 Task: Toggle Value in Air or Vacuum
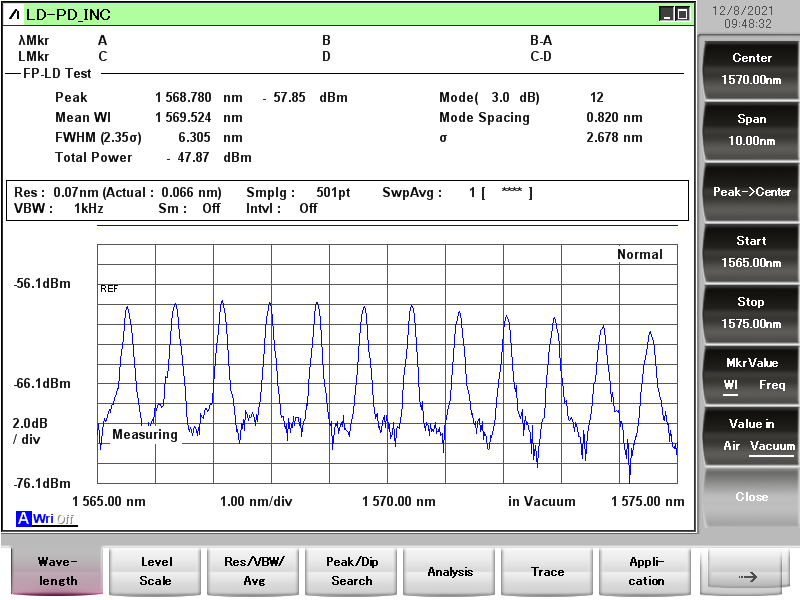click(x=751, y=435)
